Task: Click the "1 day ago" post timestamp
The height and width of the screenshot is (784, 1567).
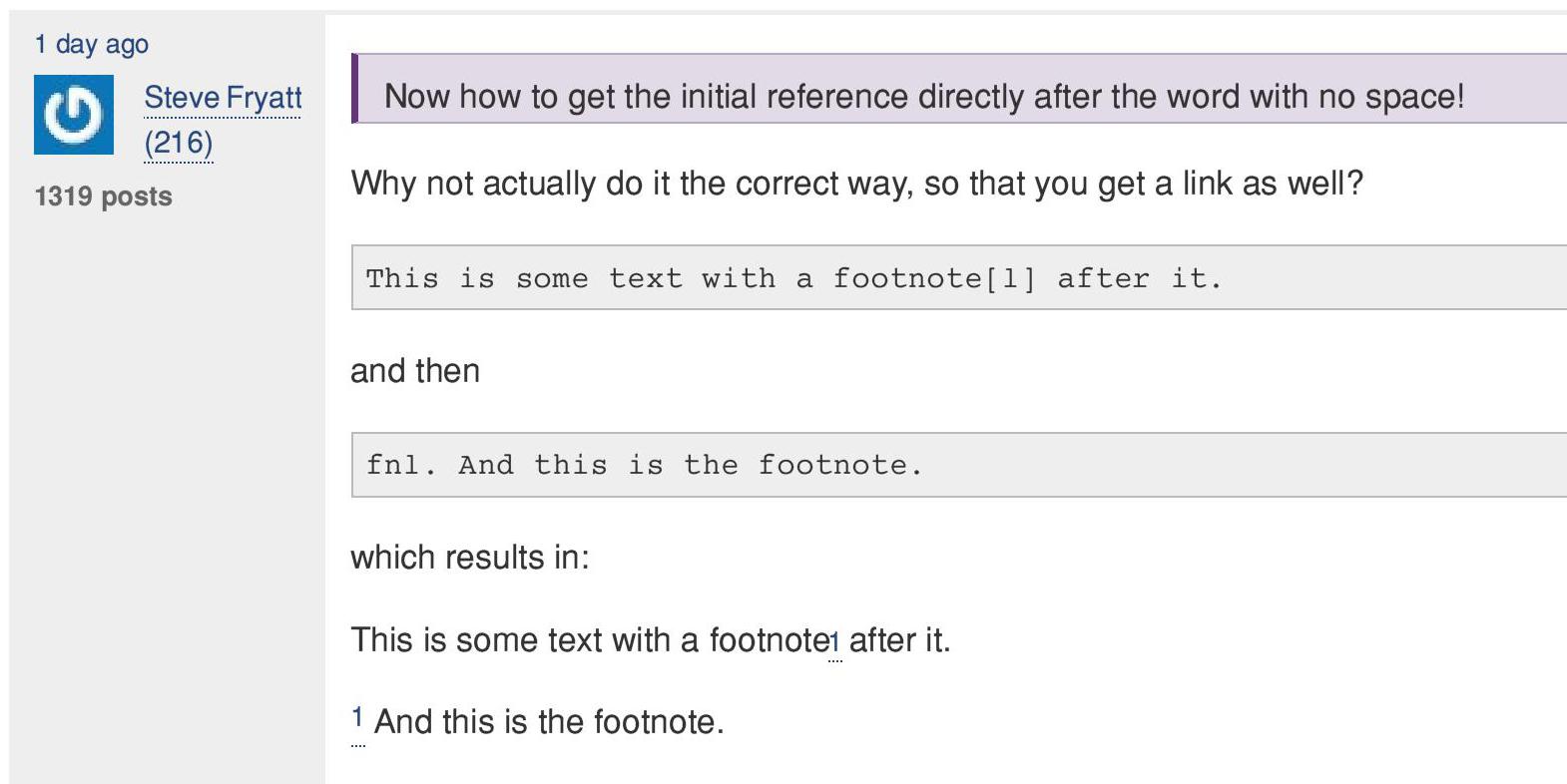Action: point(91,44)
